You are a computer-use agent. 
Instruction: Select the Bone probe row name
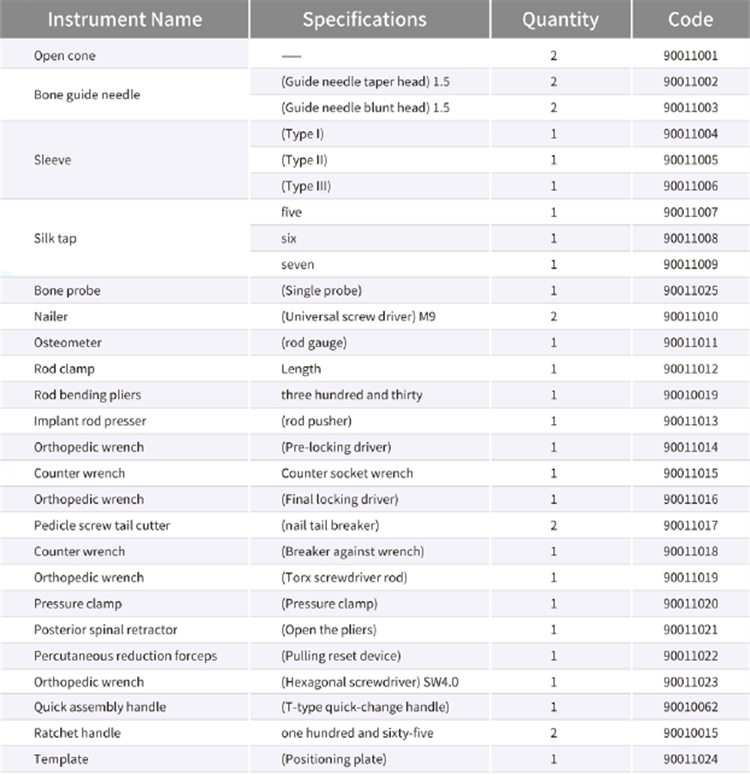(67, 291)
